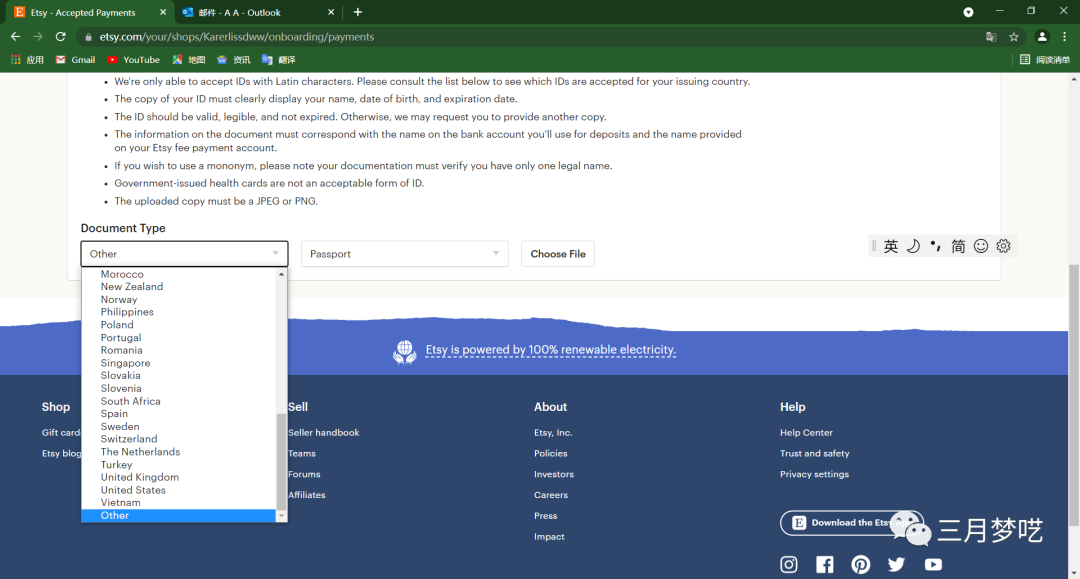Screen dimensions: 1080x579
Task: Open Etsy's YouTube social icon
Action: [x=933, y=564]
